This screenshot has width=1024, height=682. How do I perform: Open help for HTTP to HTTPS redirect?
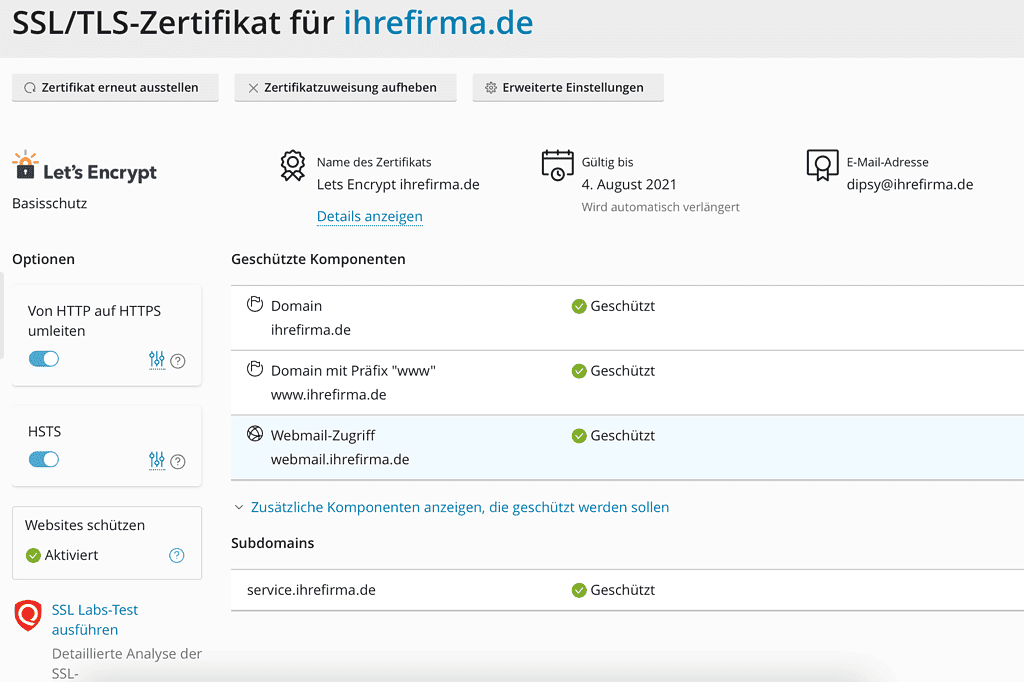coord(178,361)
